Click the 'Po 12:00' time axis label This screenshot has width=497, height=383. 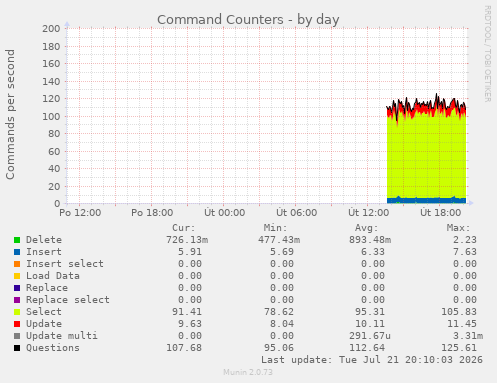pos(80,213)
